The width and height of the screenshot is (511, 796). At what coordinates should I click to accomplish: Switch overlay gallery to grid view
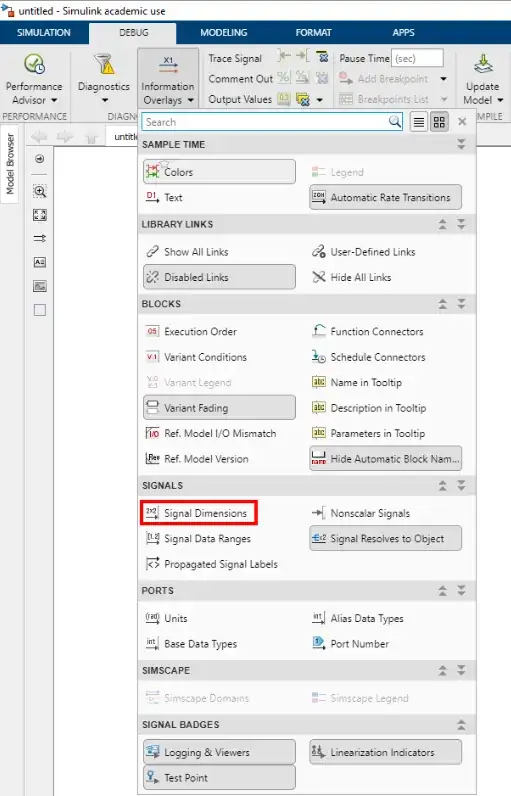point(439,122)
